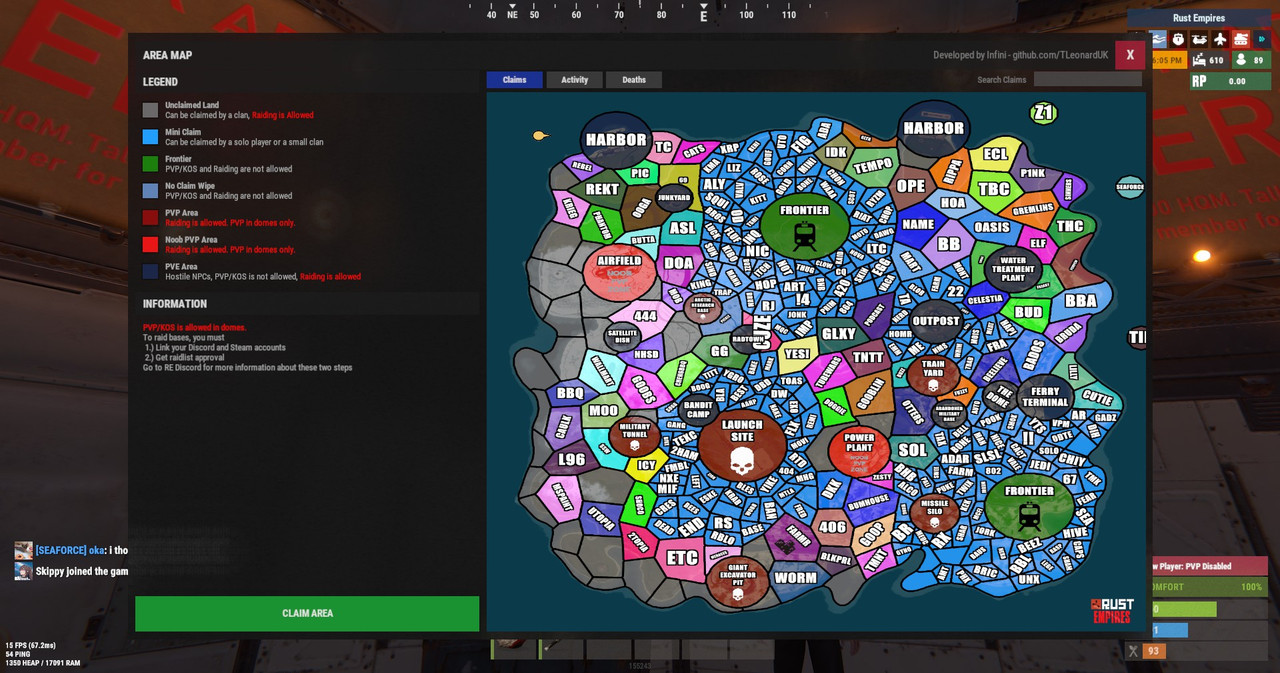Viewport: 1280px width, 673px height.
Task: Select the Harbor monument next to TC
Action: click(x=616, y=141)
